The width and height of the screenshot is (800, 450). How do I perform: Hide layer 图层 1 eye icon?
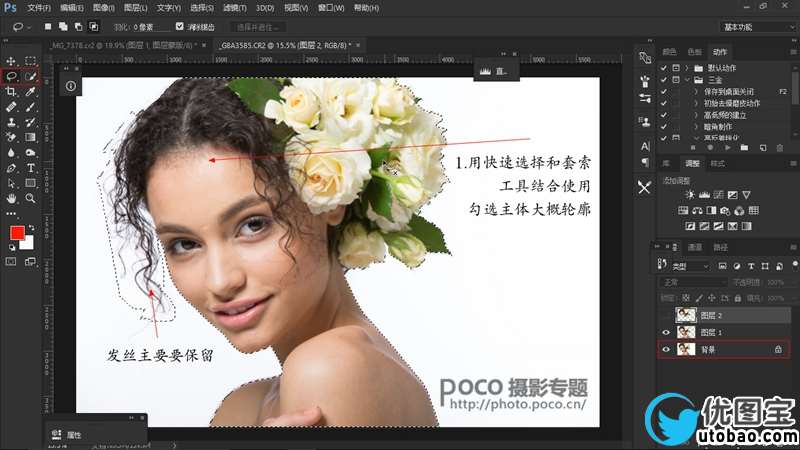(666, 333)
